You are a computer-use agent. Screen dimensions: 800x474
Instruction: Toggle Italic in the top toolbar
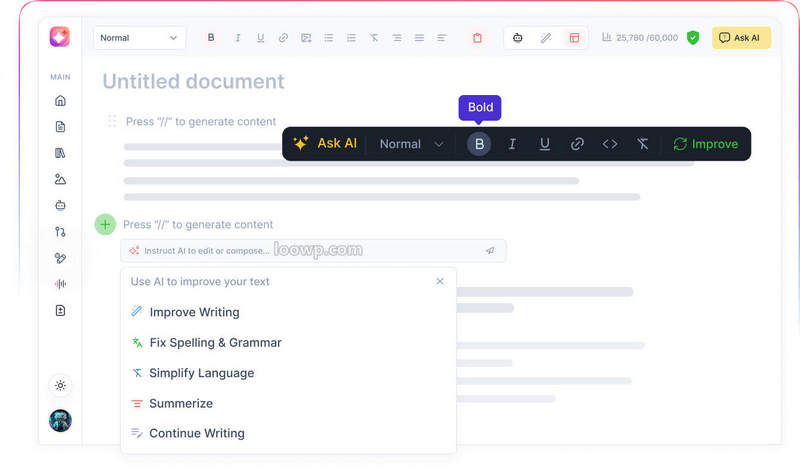[237, 38]
